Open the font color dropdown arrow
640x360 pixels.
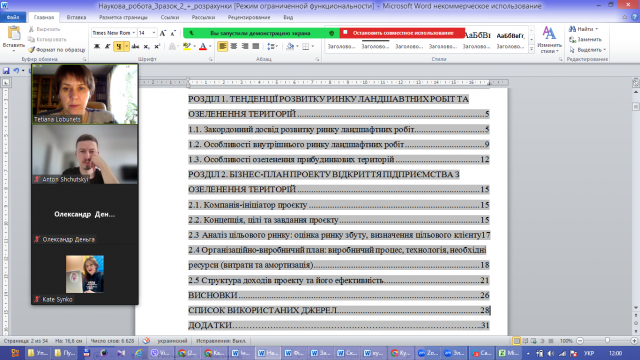210,47
